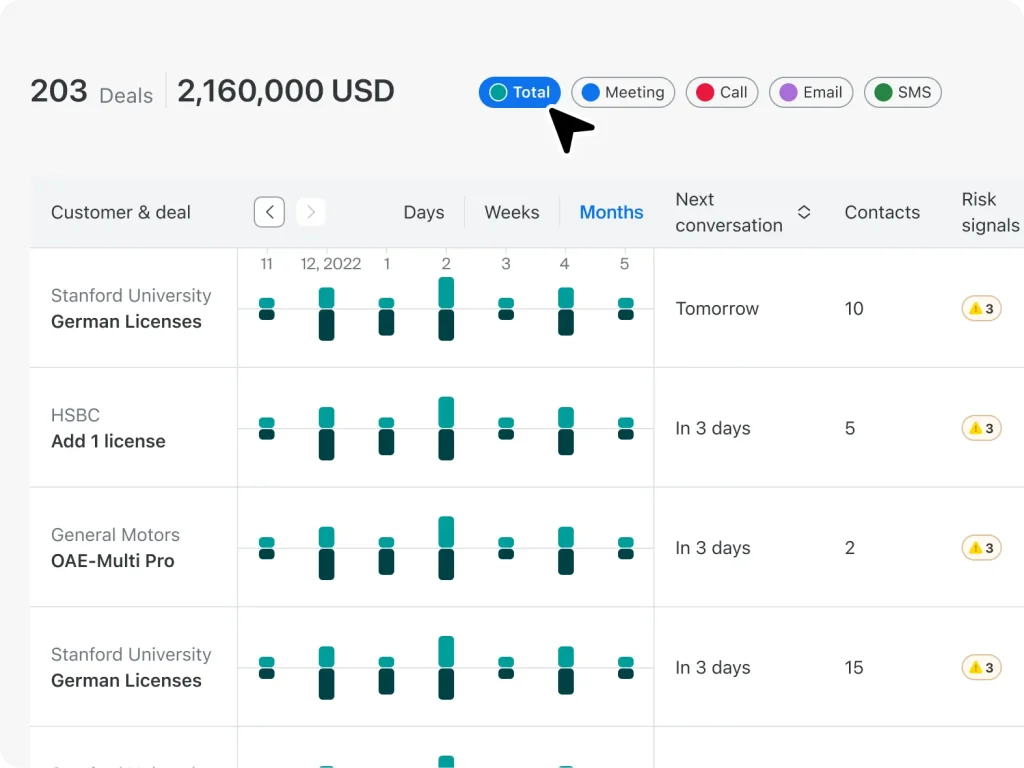Click month 2 activity bar in HSBC row
This screenshot has width=1024, height=768.
coord(446,428)
